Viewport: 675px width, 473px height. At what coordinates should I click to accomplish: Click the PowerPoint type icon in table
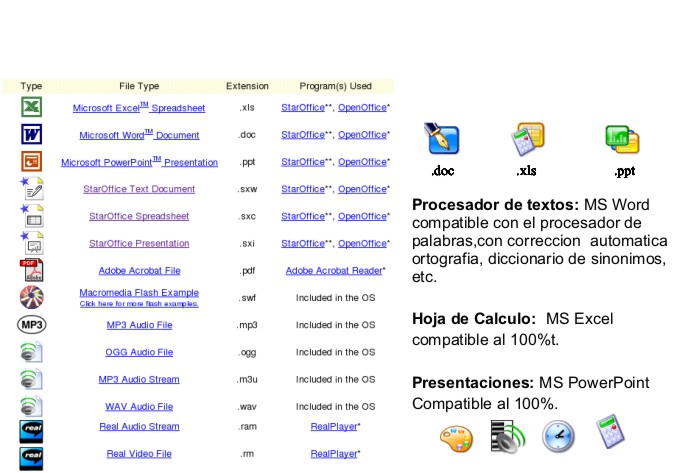click(x=31, y=161)
